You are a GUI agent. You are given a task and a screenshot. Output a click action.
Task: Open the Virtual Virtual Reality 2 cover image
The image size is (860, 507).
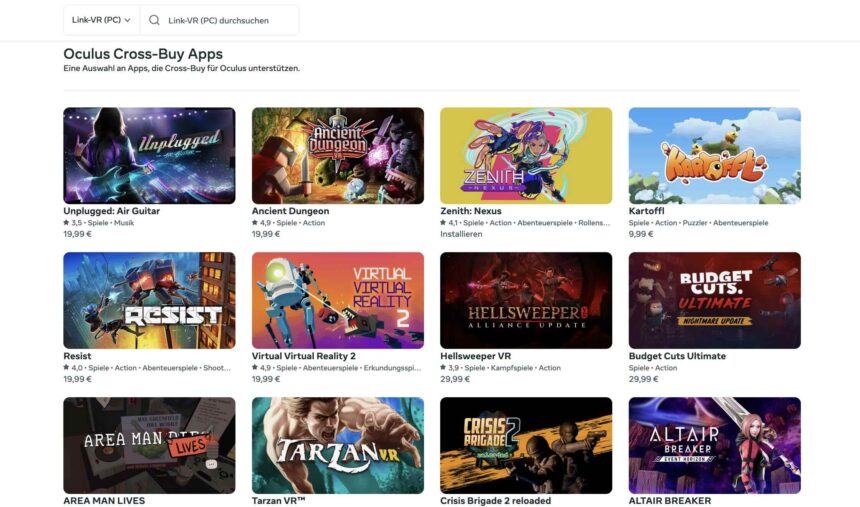[338, 301]
